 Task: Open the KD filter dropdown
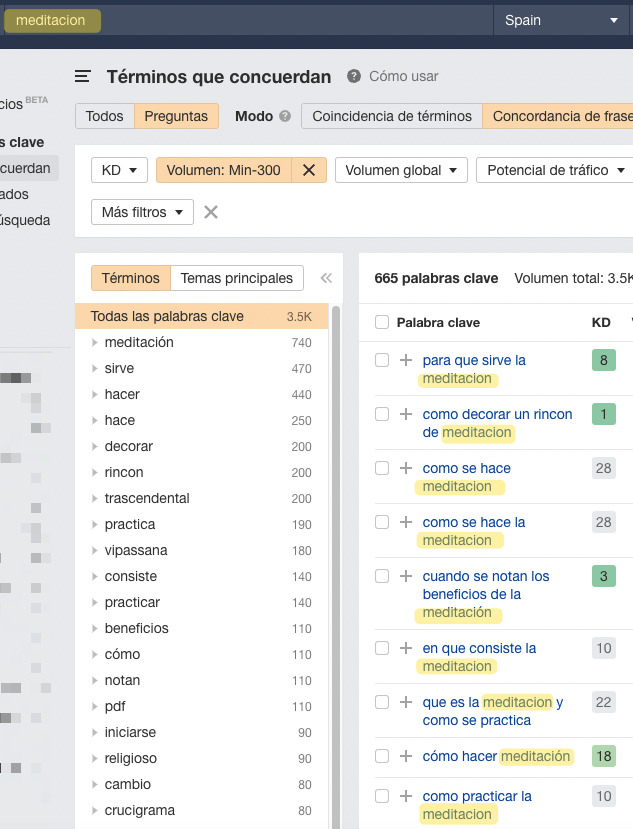[119, 170]
